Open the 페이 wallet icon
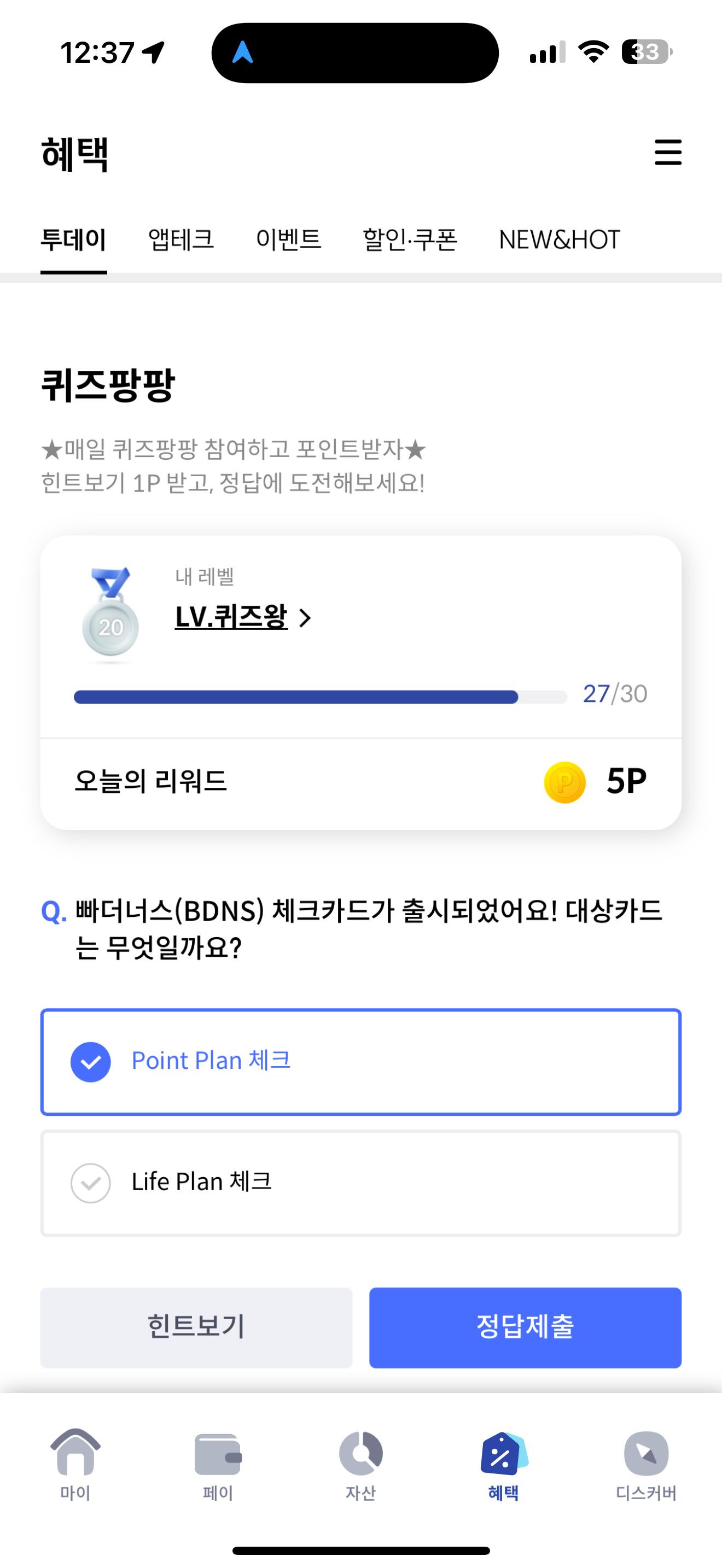 [218, 1454]
